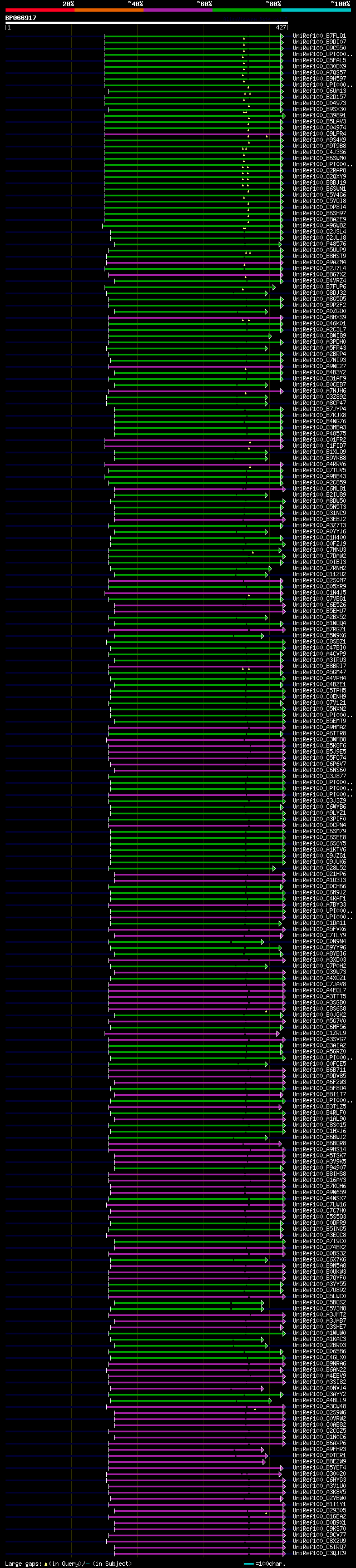Click the UniRef100_A3PIF0 label
Image resolution: width=356 pixels, height=1568 pixels.
click(x=319, y=819)
